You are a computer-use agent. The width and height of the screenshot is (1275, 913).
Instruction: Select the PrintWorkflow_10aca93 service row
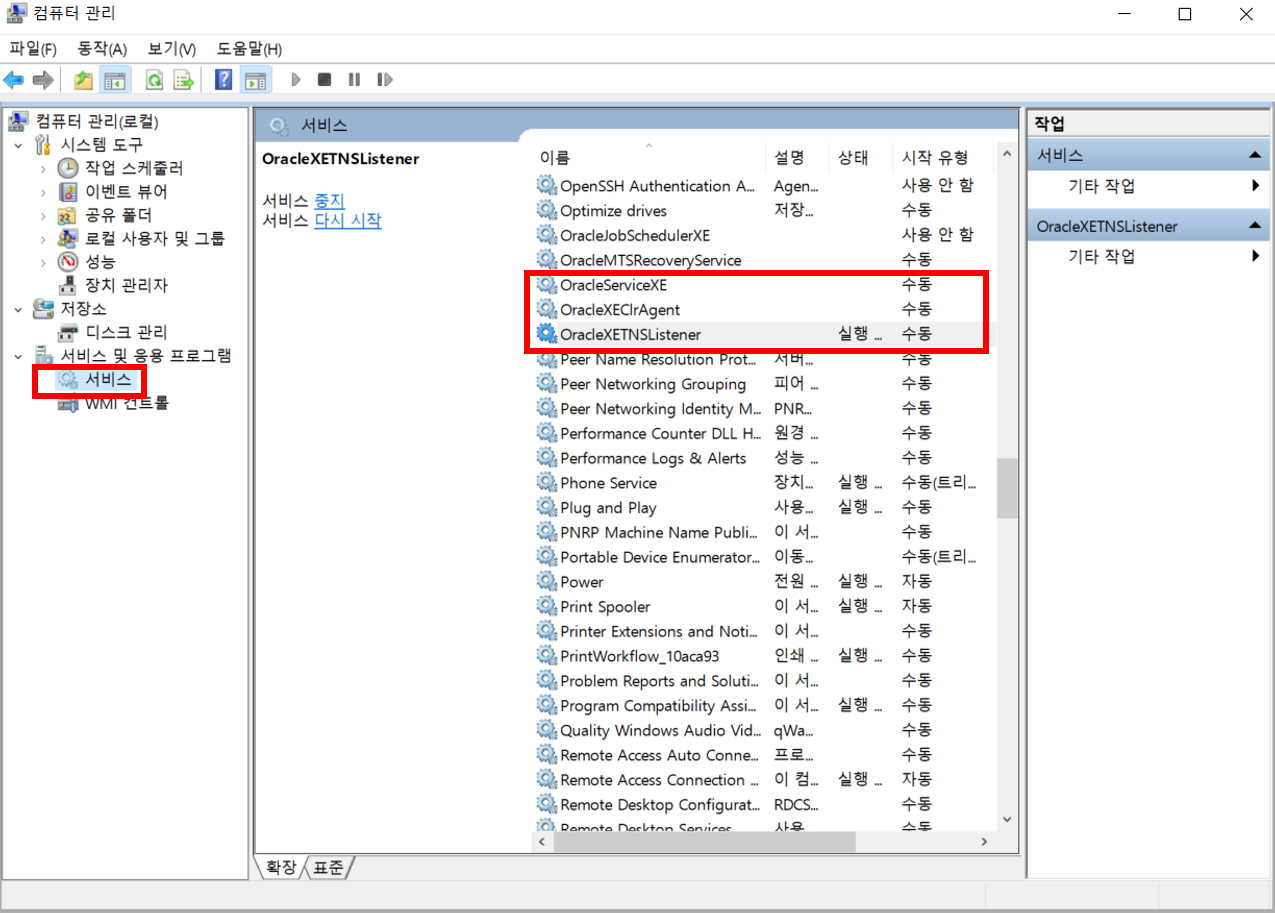point(764,656)
